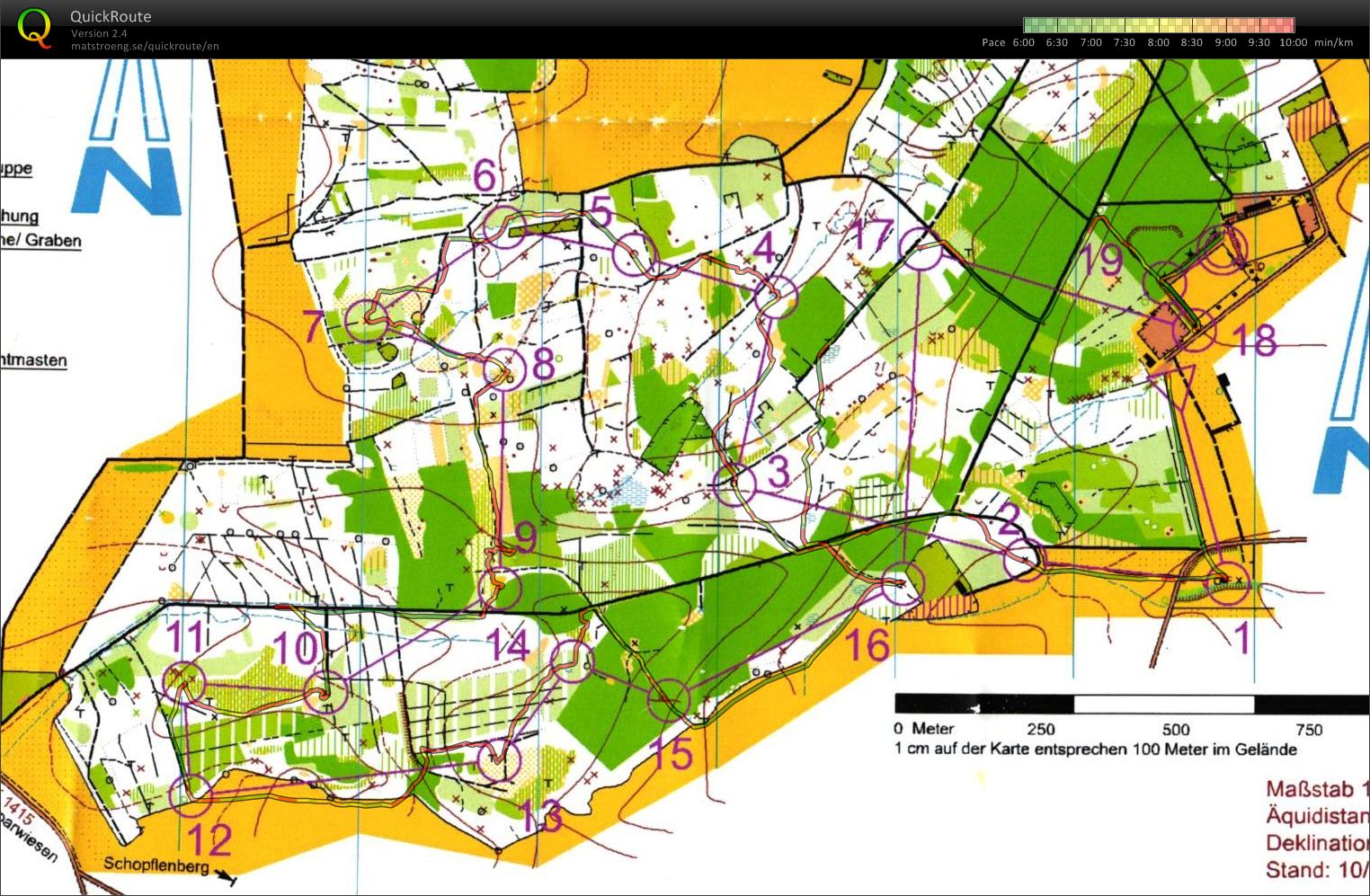The height and width of the screenshot is (896, 1370).
Task: Select control circle 17 on the map
Action: (921, 249)
